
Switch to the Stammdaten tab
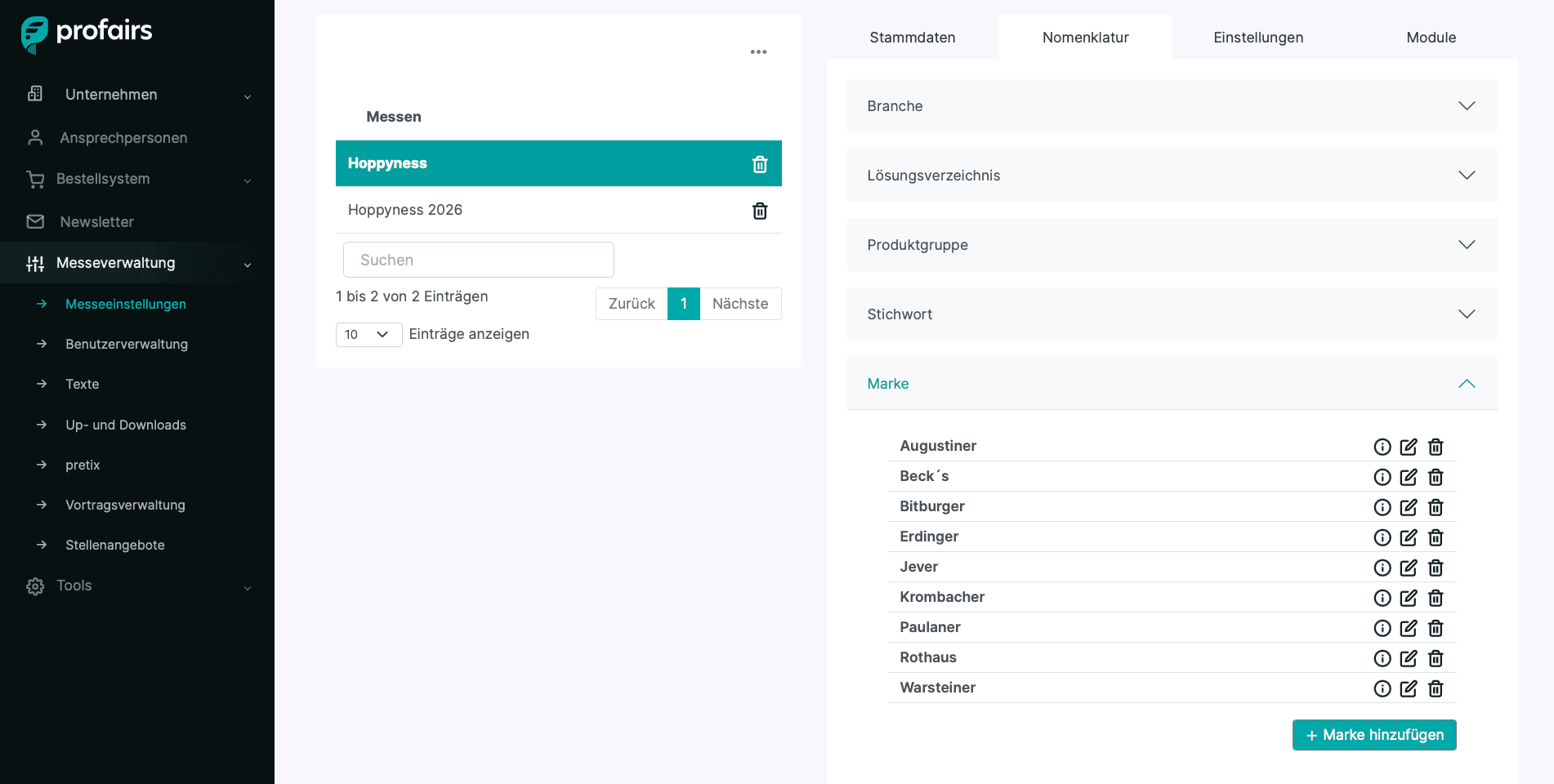pyautogui.click(x=913, y=38)
